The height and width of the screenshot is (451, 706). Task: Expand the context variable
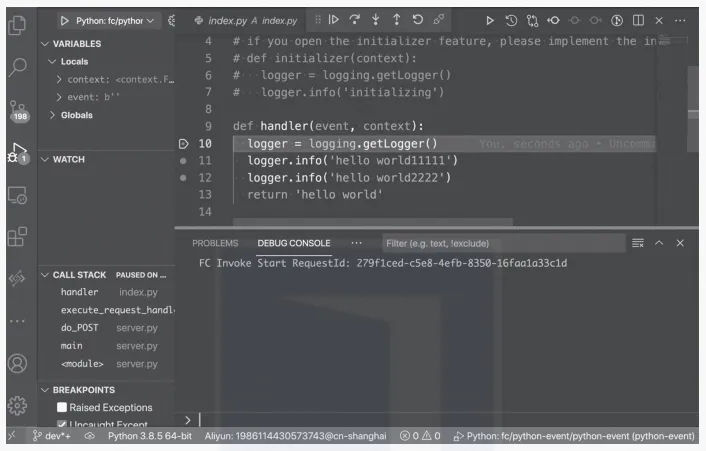[x=59, y=79]
